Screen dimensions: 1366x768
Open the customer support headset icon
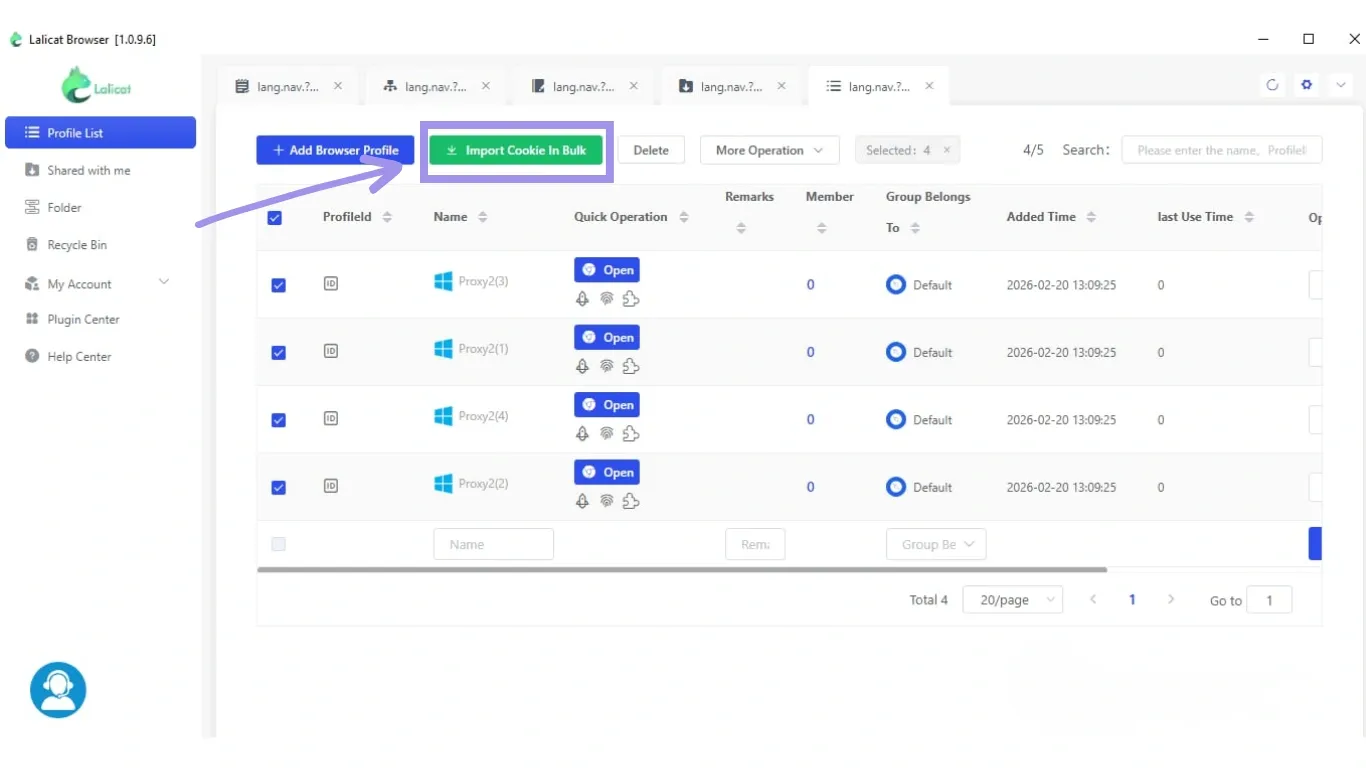point(58,690)
